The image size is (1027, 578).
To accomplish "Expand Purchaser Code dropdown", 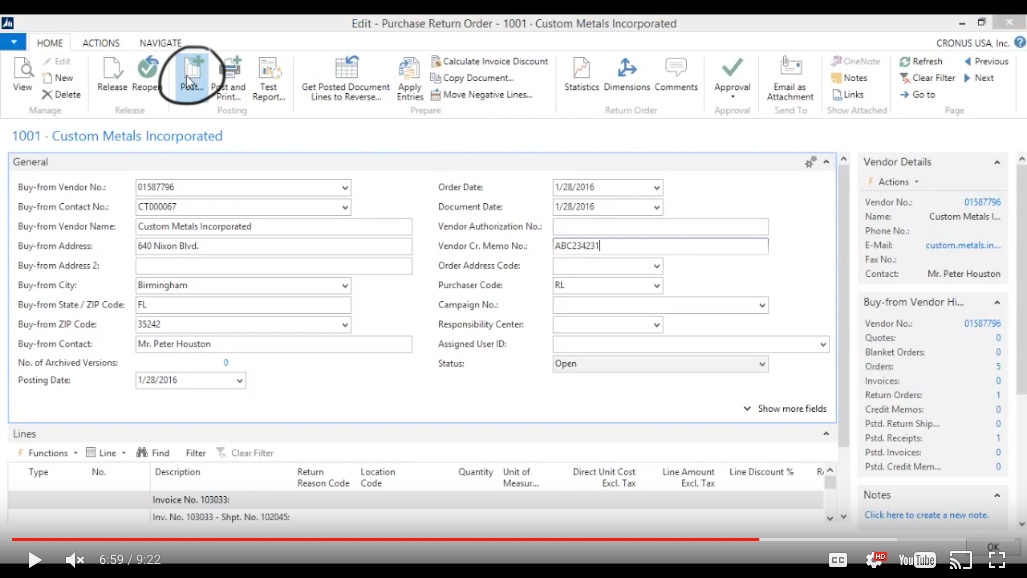I will tap(656, 286).
